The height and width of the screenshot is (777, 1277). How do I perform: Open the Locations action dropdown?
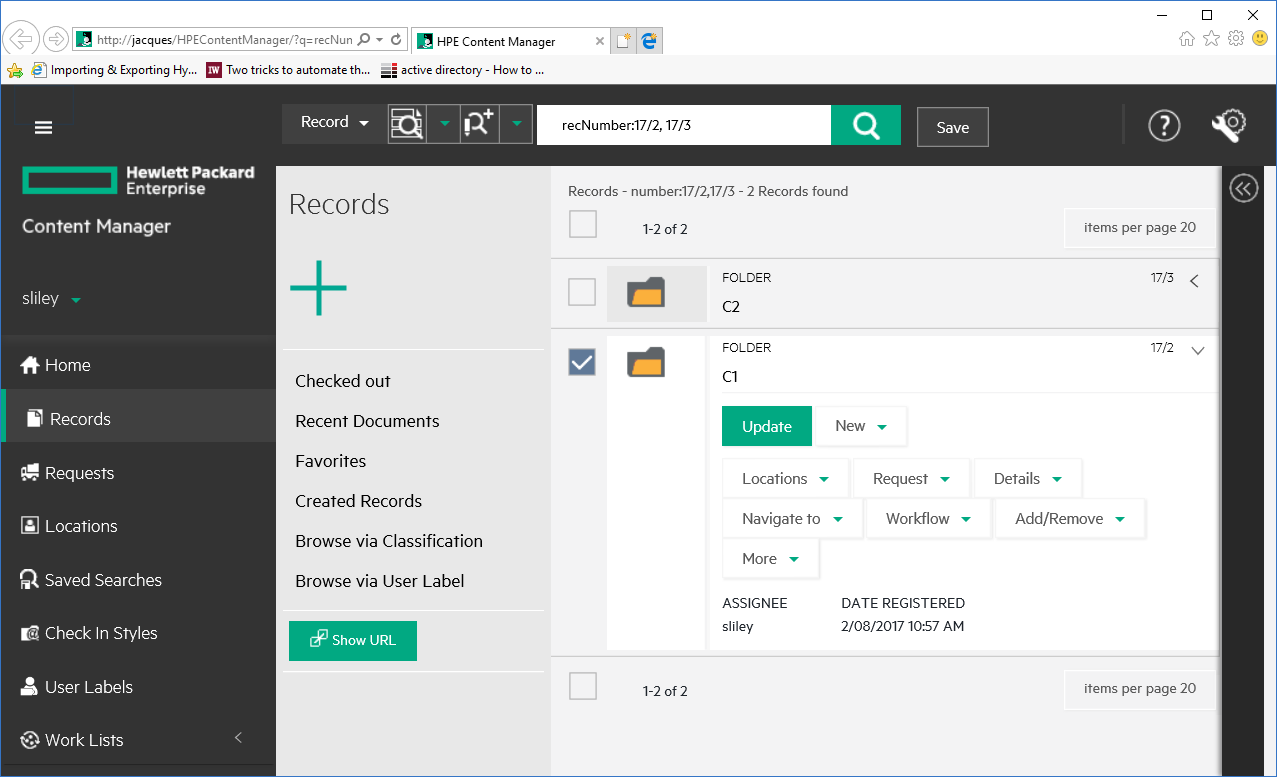pyautogui.click(x=785, y=479)
